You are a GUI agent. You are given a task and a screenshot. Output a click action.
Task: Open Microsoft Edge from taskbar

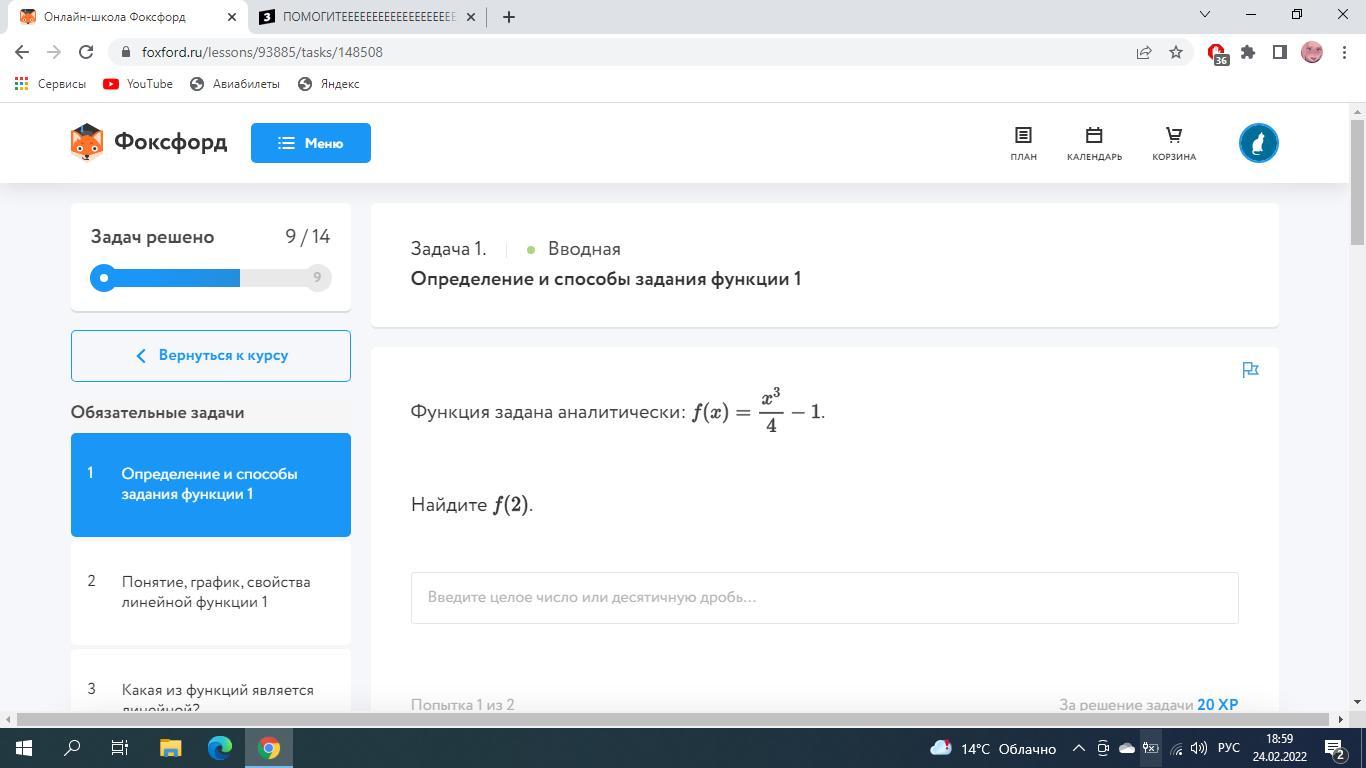[x=219, y=748]
